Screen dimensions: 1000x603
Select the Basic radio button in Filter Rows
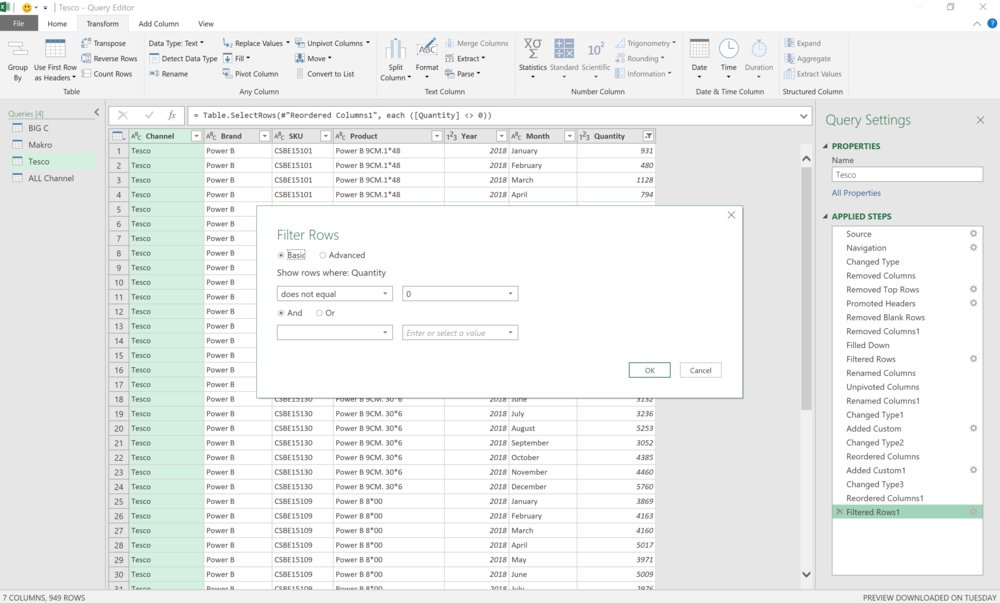coord(281,255)
